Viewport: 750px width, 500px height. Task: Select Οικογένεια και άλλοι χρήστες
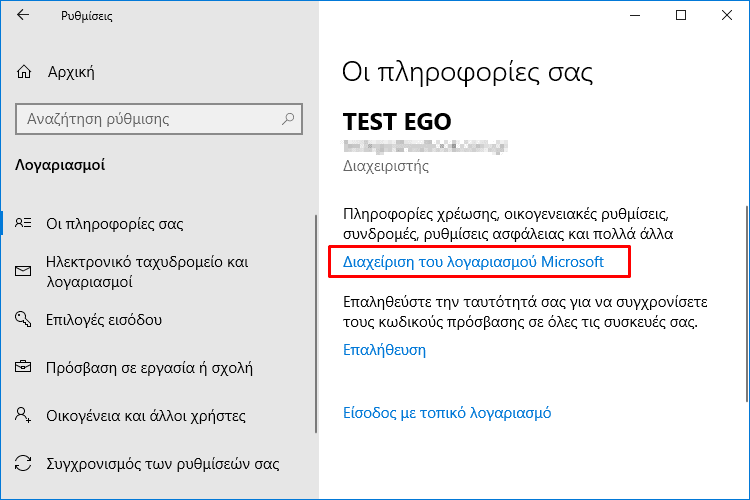tap(145, 416)
